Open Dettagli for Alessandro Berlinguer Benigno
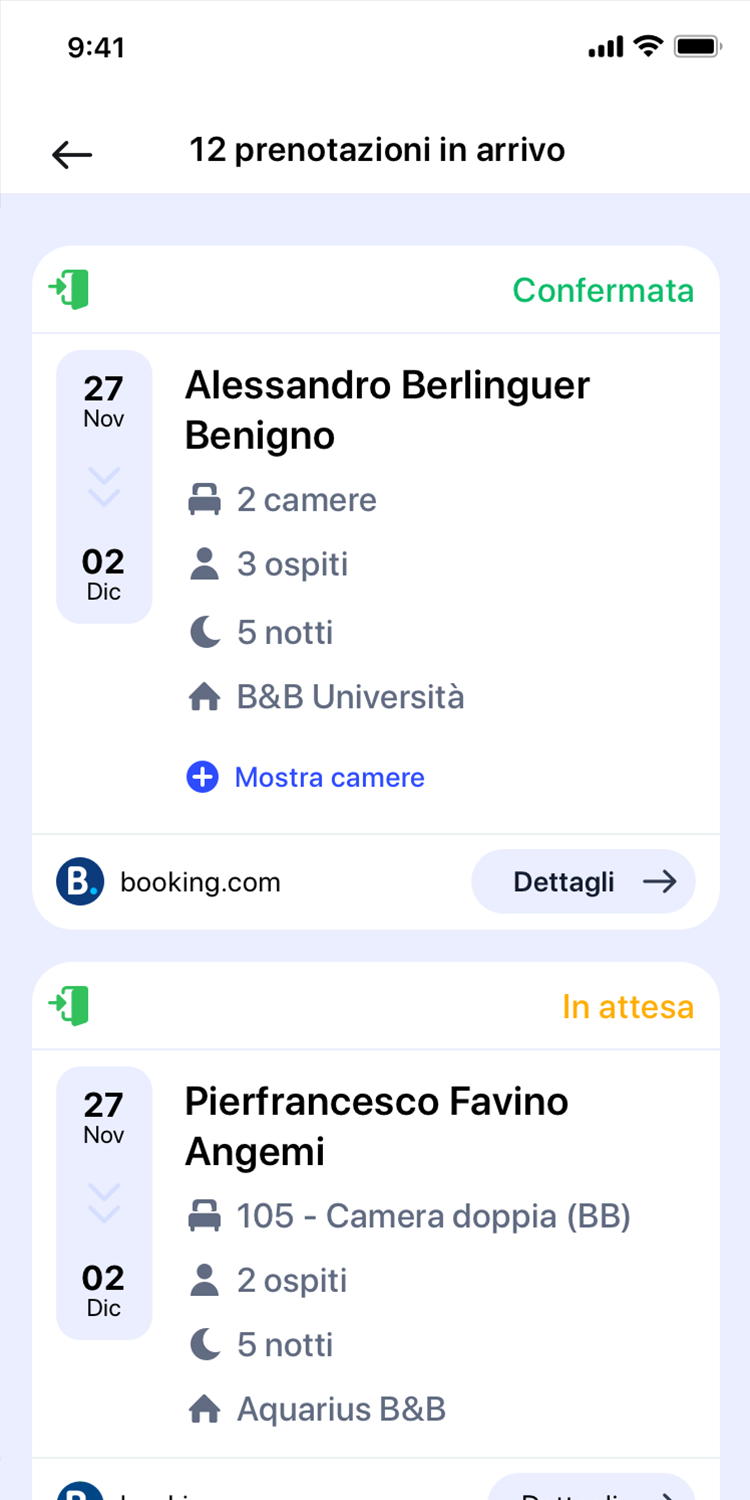The width and height of the screenshot is (750, 1500). click(583, 882)
